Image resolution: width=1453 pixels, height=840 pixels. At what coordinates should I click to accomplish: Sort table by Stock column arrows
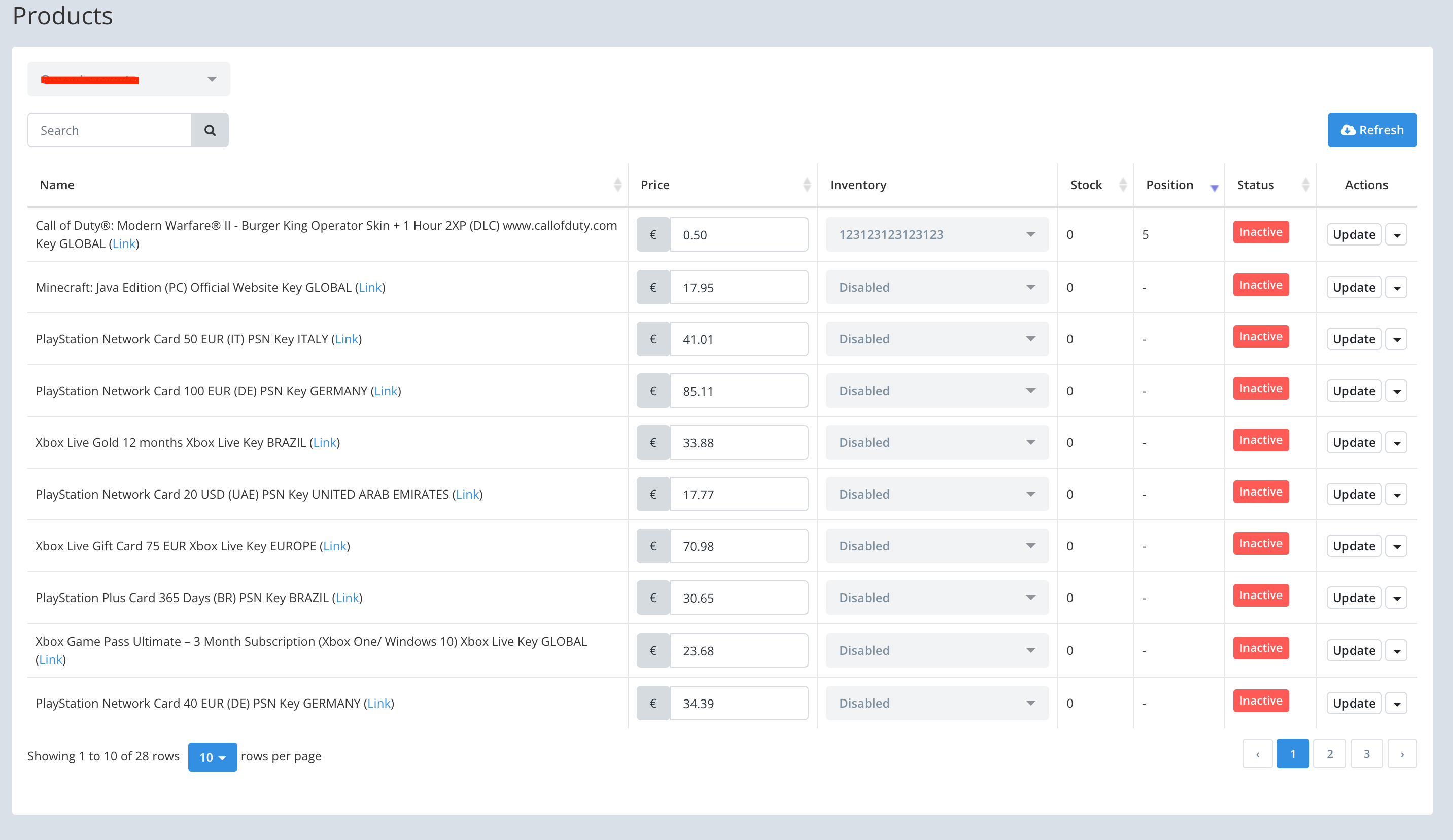1123,185
